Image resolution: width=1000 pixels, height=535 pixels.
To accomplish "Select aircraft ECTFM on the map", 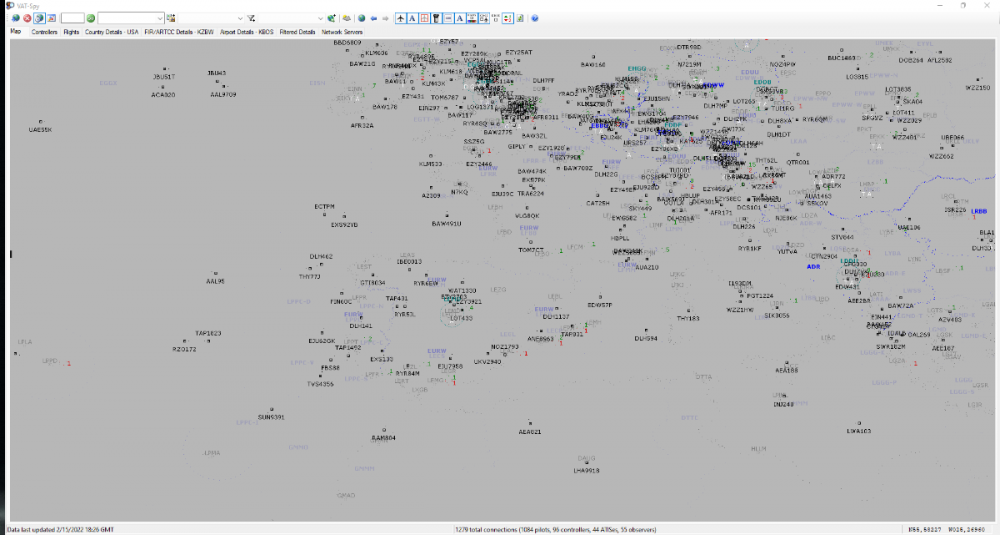I will click(x=324, y=207).
